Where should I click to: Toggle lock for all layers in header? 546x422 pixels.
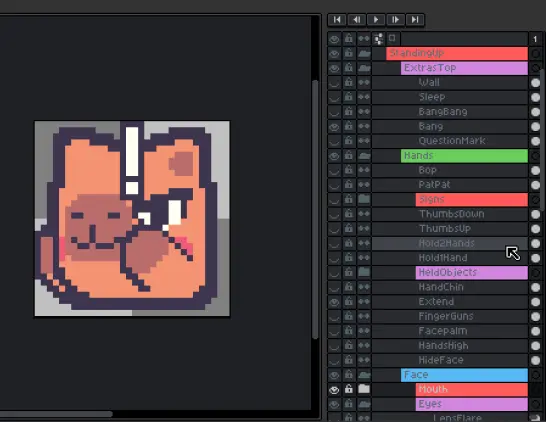(349, 39)
